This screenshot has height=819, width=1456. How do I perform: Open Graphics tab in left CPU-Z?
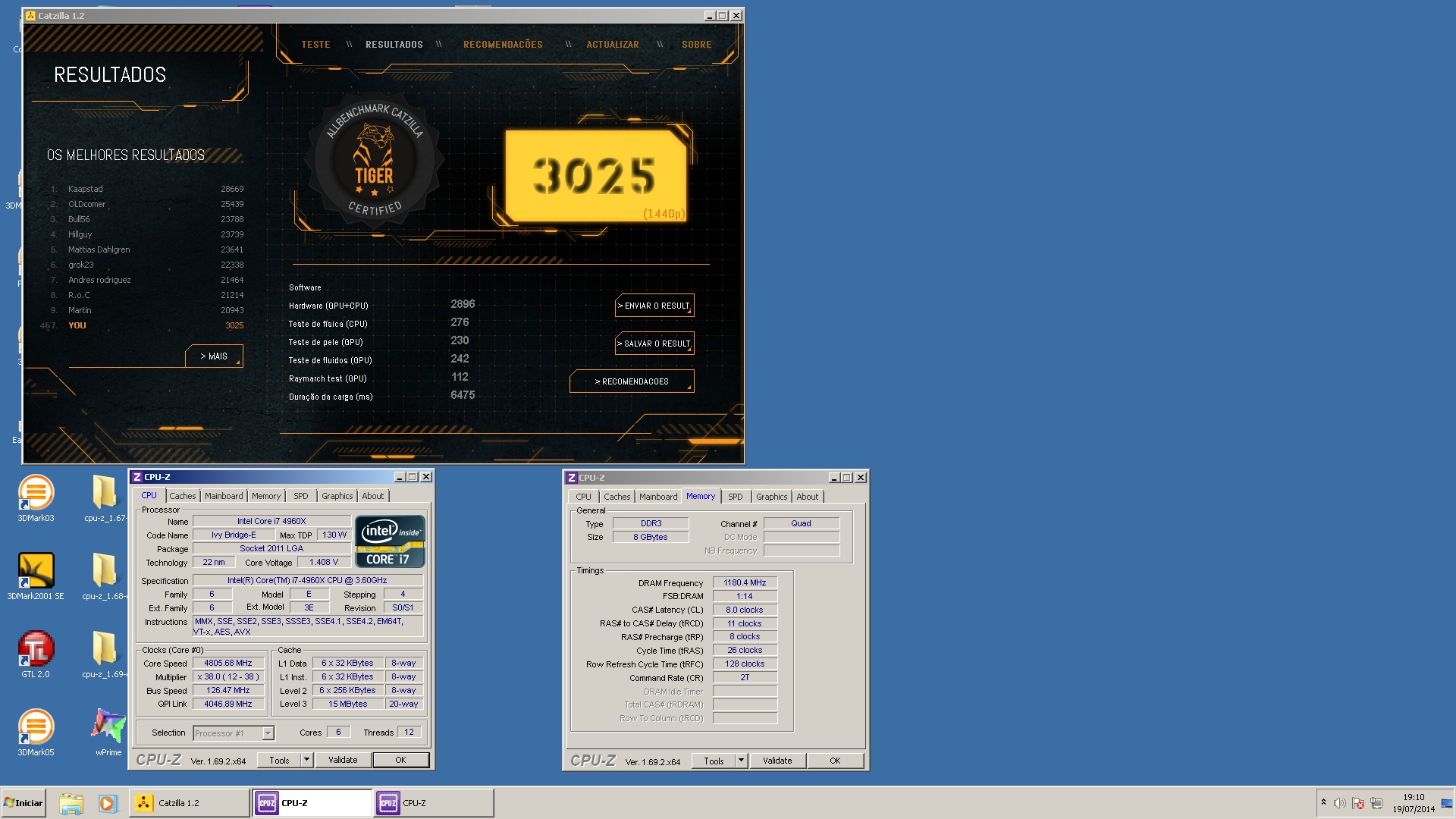pos(337,496)
